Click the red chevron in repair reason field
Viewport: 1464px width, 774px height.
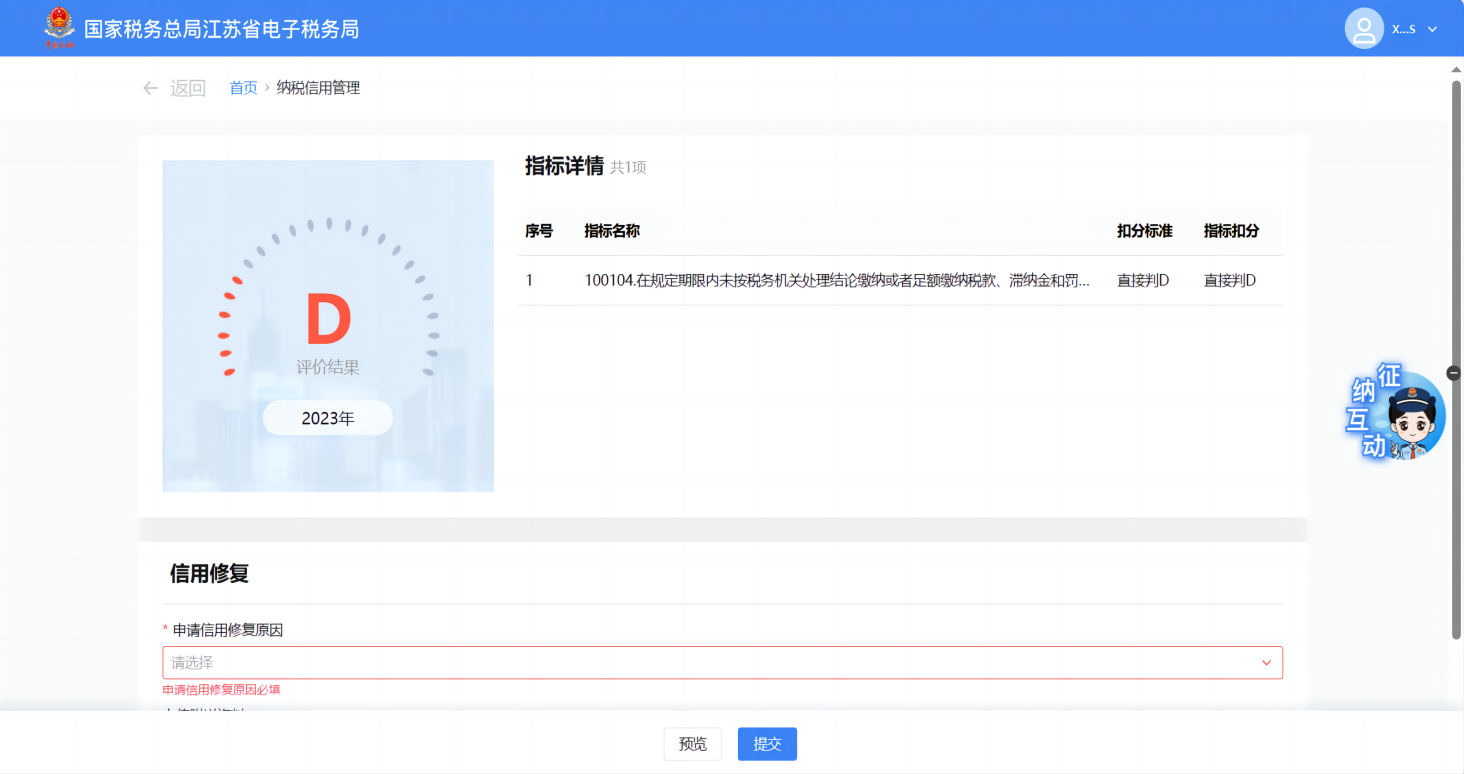[1266, 663]
